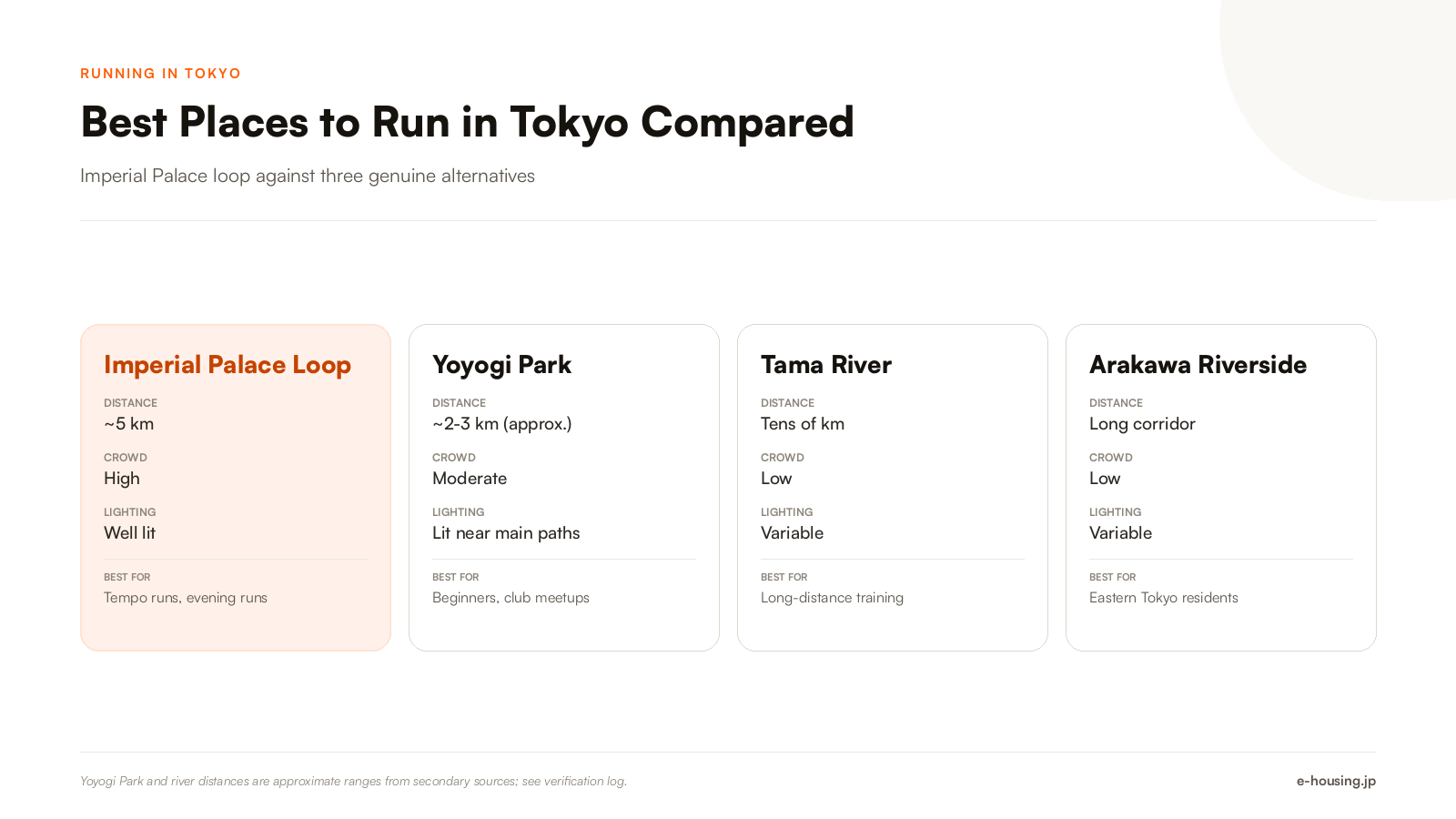Click the 'Low' crowd value under Arakawa Riverside
The width and height of the screenshot is (1456, 819).
pyautogui.click(x=1105, y=479)
